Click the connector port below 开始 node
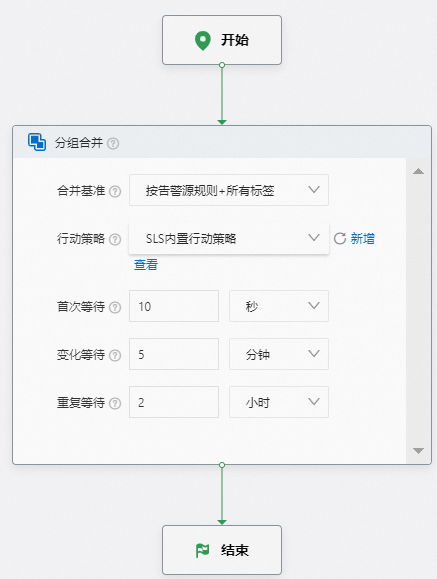 (x=222, y=65)
